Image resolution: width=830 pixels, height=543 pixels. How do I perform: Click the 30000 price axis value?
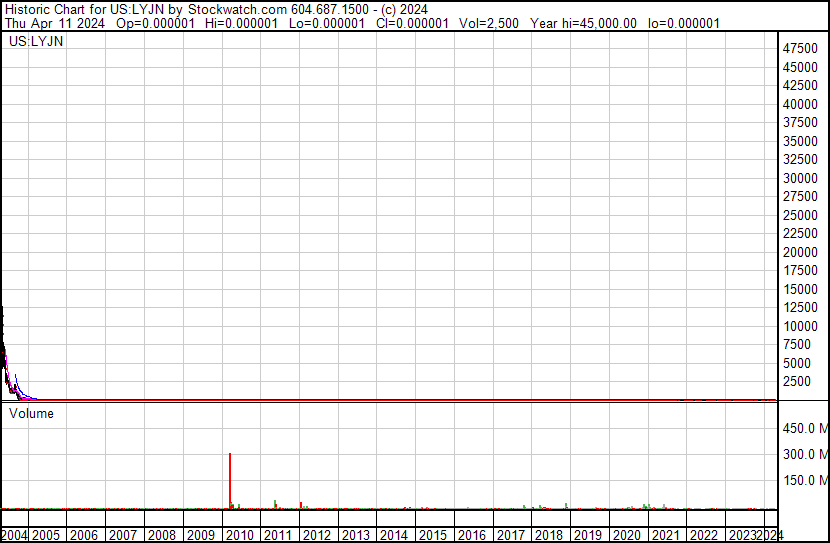point(800,178)
